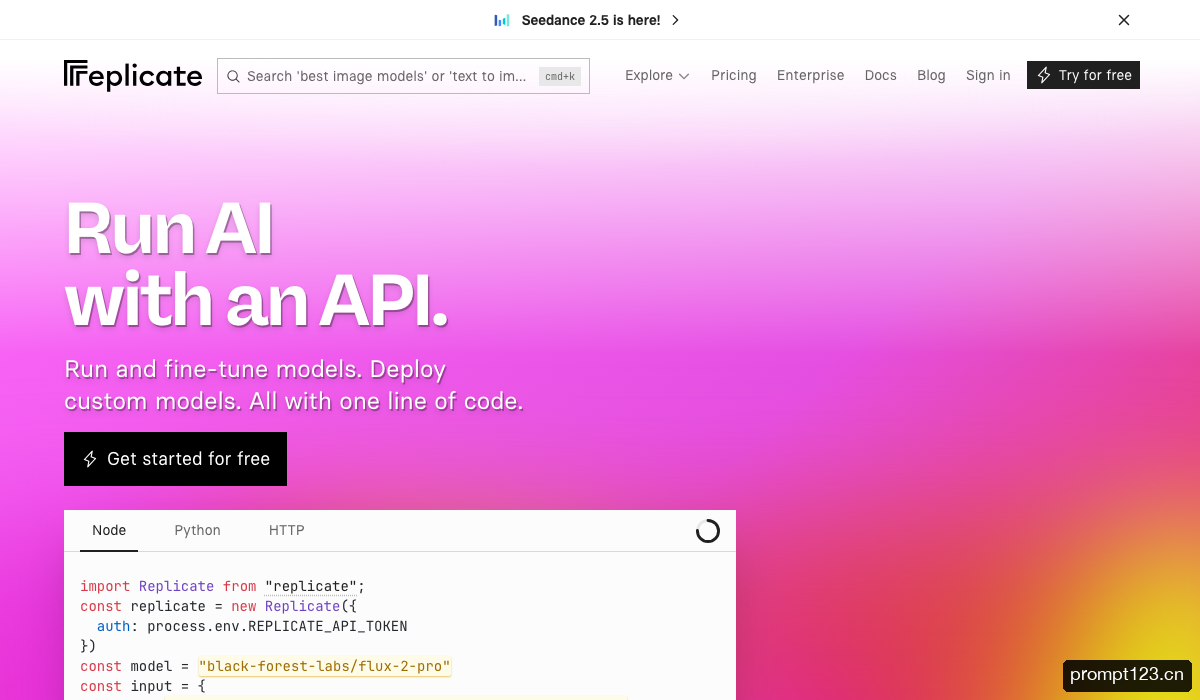Open the Pricing page
The width and height of the screenshot is (1200, 700).
734,75
